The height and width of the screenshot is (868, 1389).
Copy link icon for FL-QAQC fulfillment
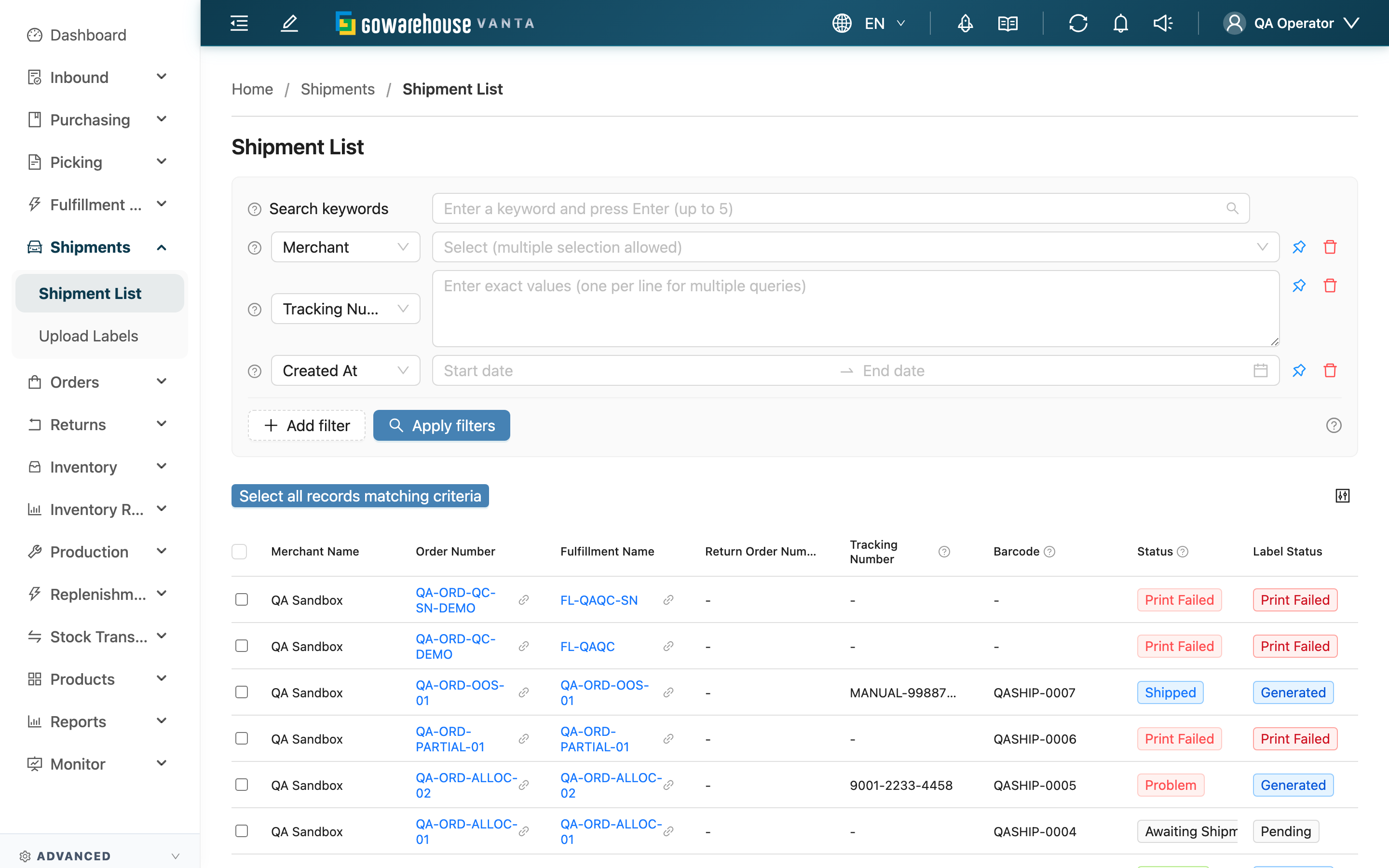pyautogui.click(x=668, y=646)
